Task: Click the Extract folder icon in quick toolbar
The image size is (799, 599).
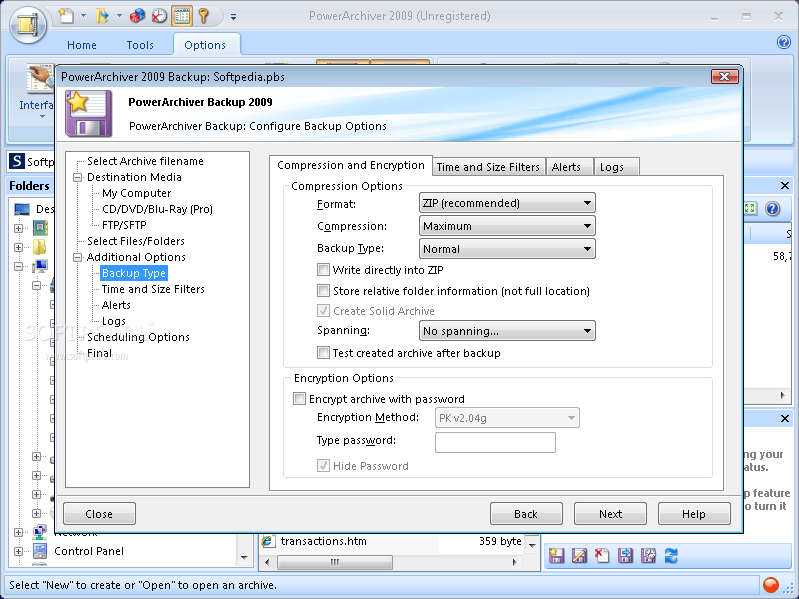Action: pyautogui.click(x=102, y=16)
